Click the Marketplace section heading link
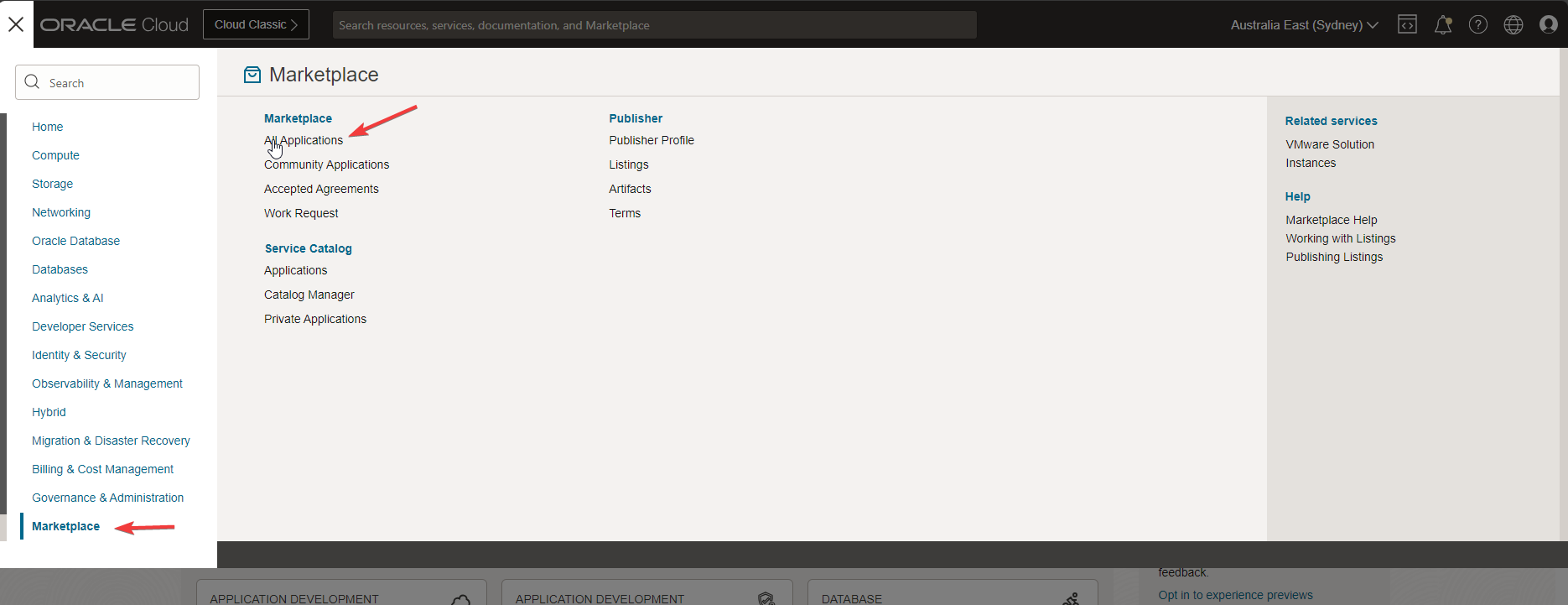The image size is (1568, 605). coord(298,118)
